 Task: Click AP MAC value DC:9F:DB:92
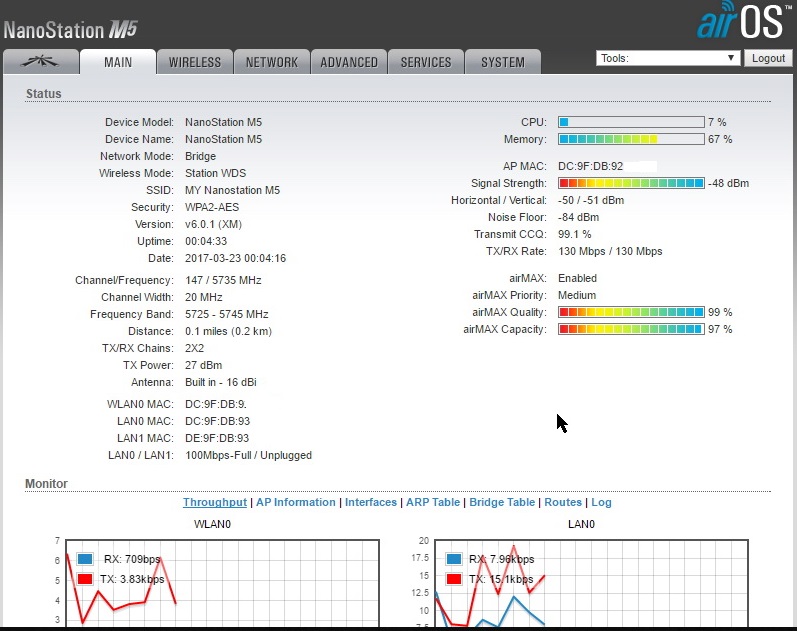point(590,166)
